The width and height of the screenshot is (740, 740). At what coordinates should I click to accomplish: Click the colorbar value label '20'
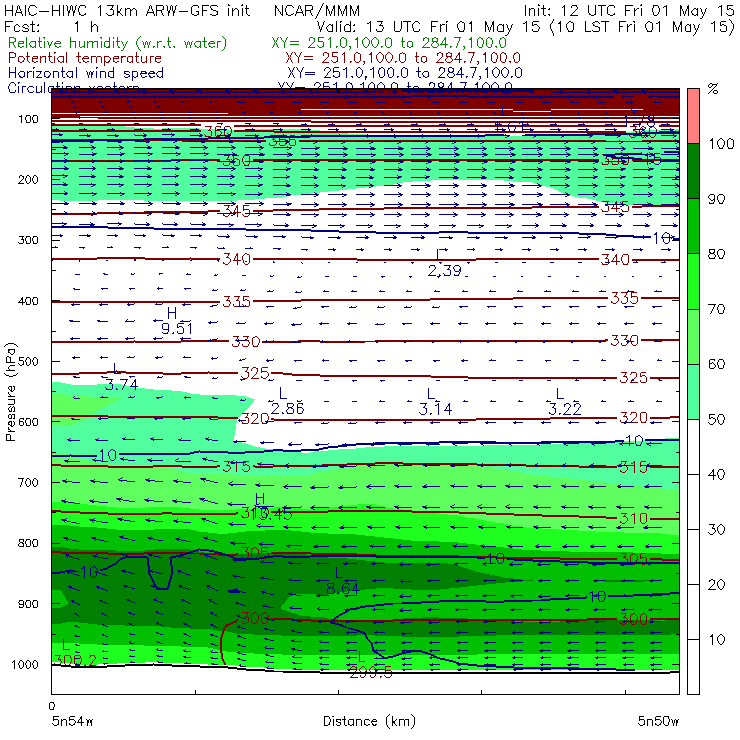[x=716, y=585]
